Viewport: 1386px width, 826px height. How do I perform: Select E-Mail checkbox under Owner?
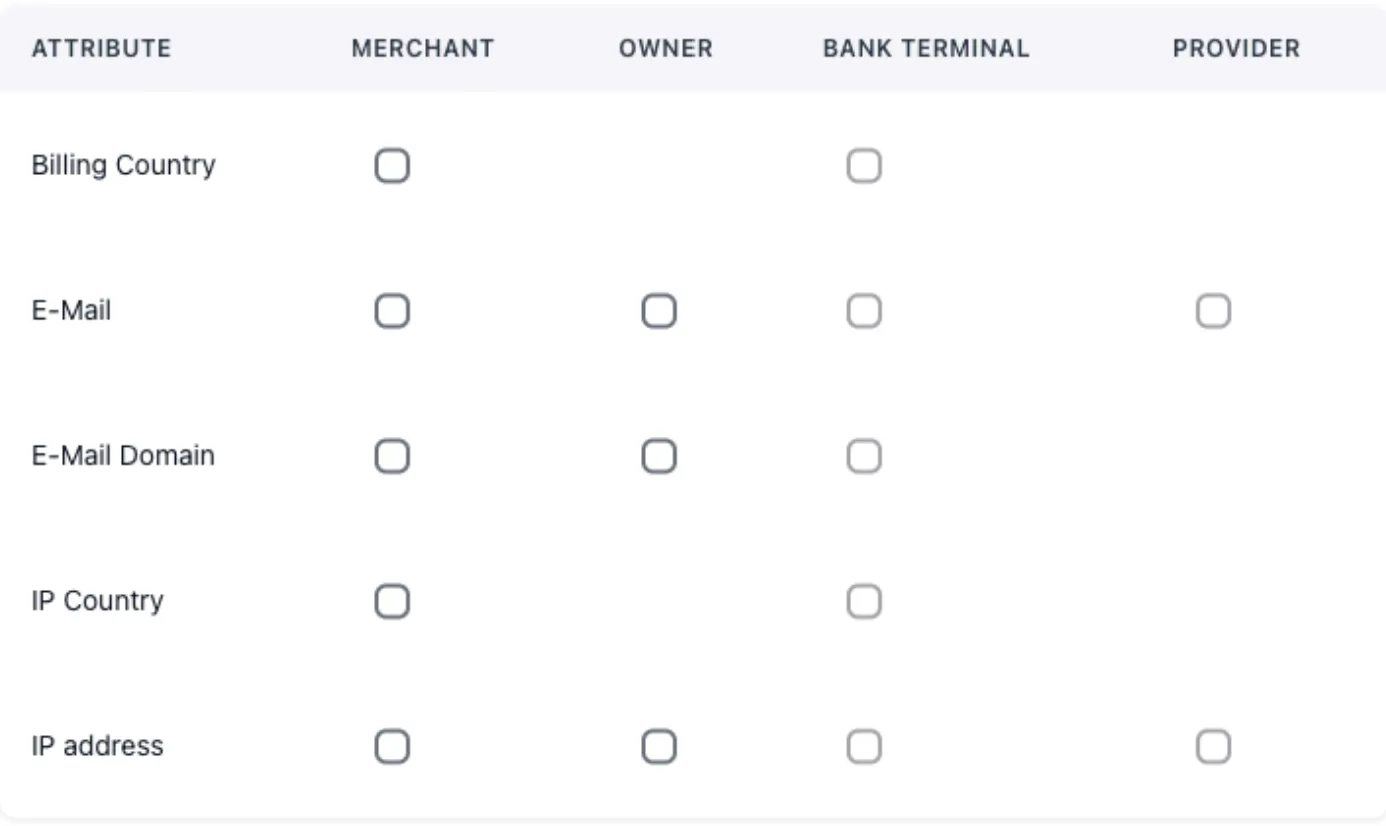[659, 312]
